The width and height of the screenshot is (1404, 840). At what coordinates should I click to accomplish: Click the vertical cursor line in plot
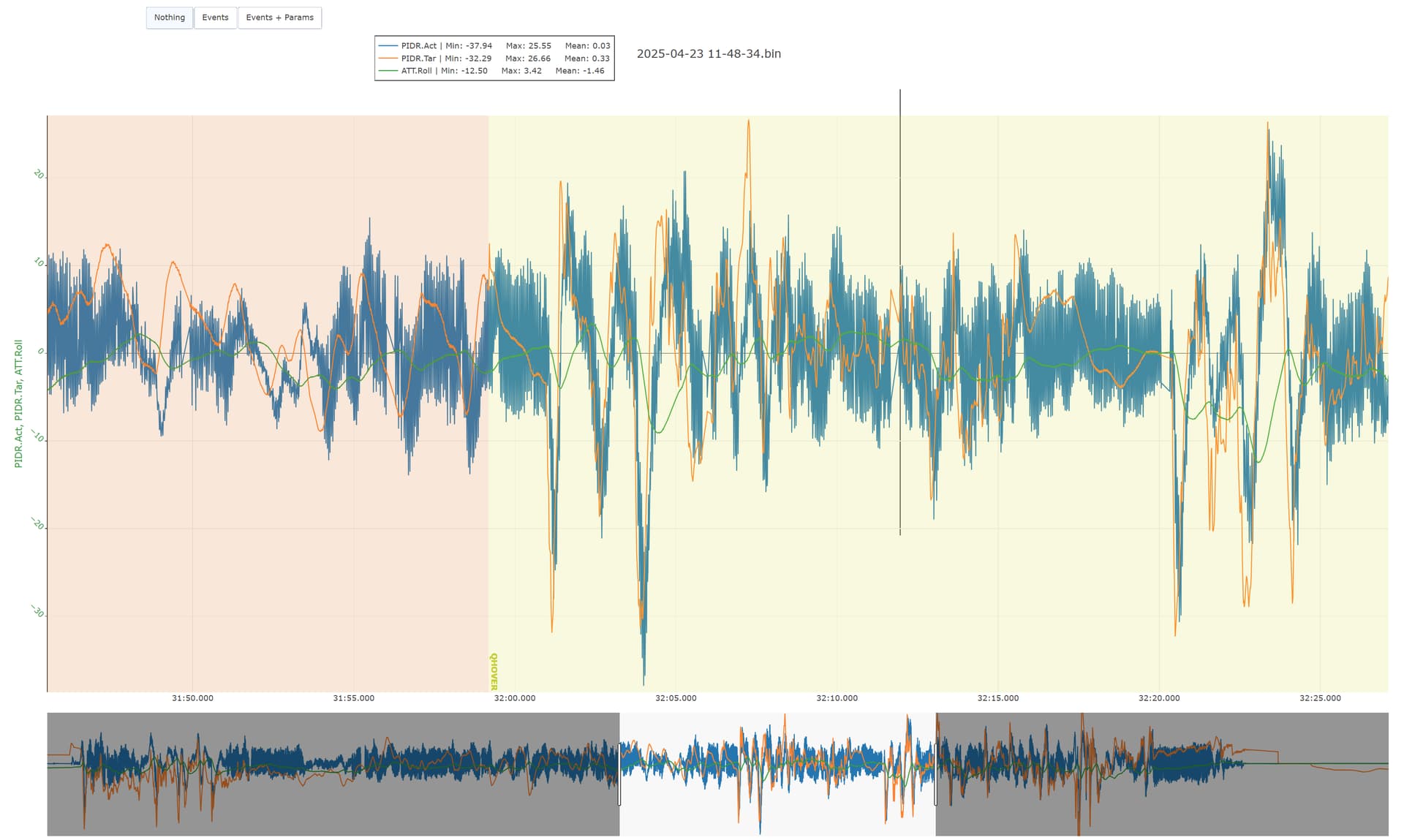coord(900,312)
